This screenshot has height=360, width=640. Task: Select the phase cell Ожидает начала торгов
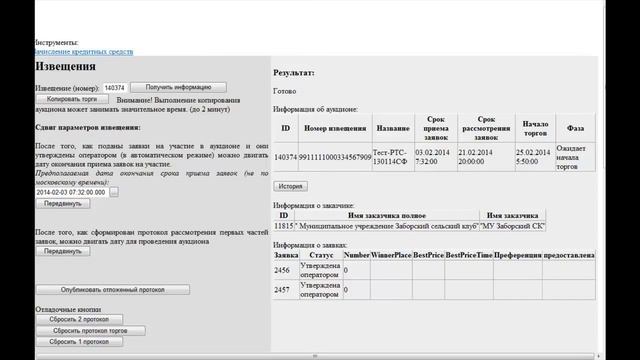tap(575, 157)
